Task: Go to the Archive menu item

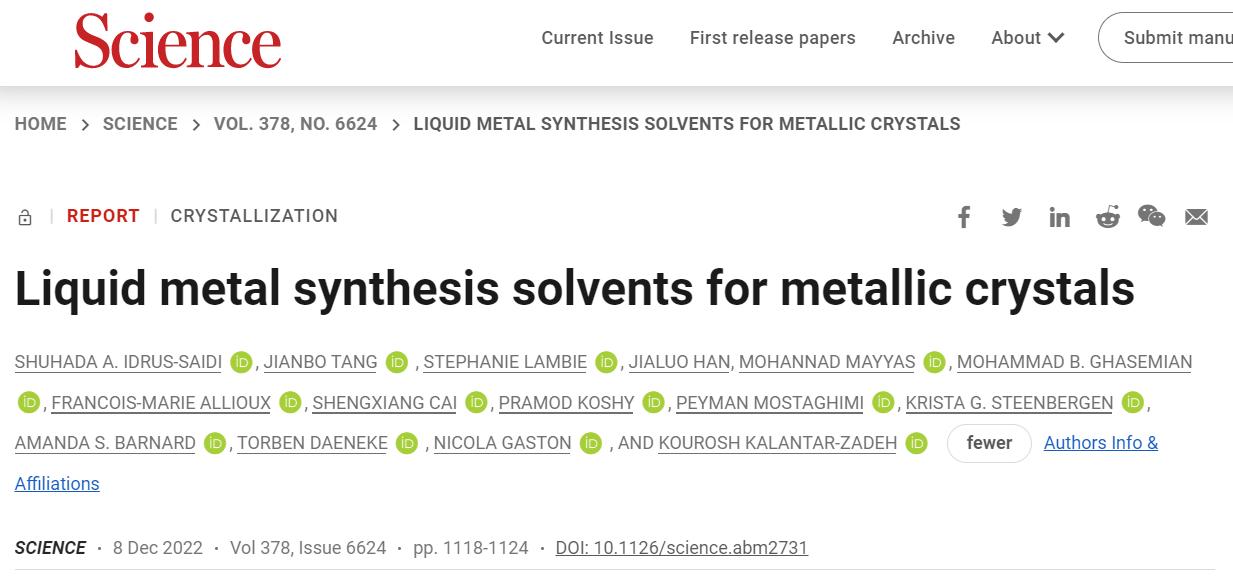Action: point(923,38)
